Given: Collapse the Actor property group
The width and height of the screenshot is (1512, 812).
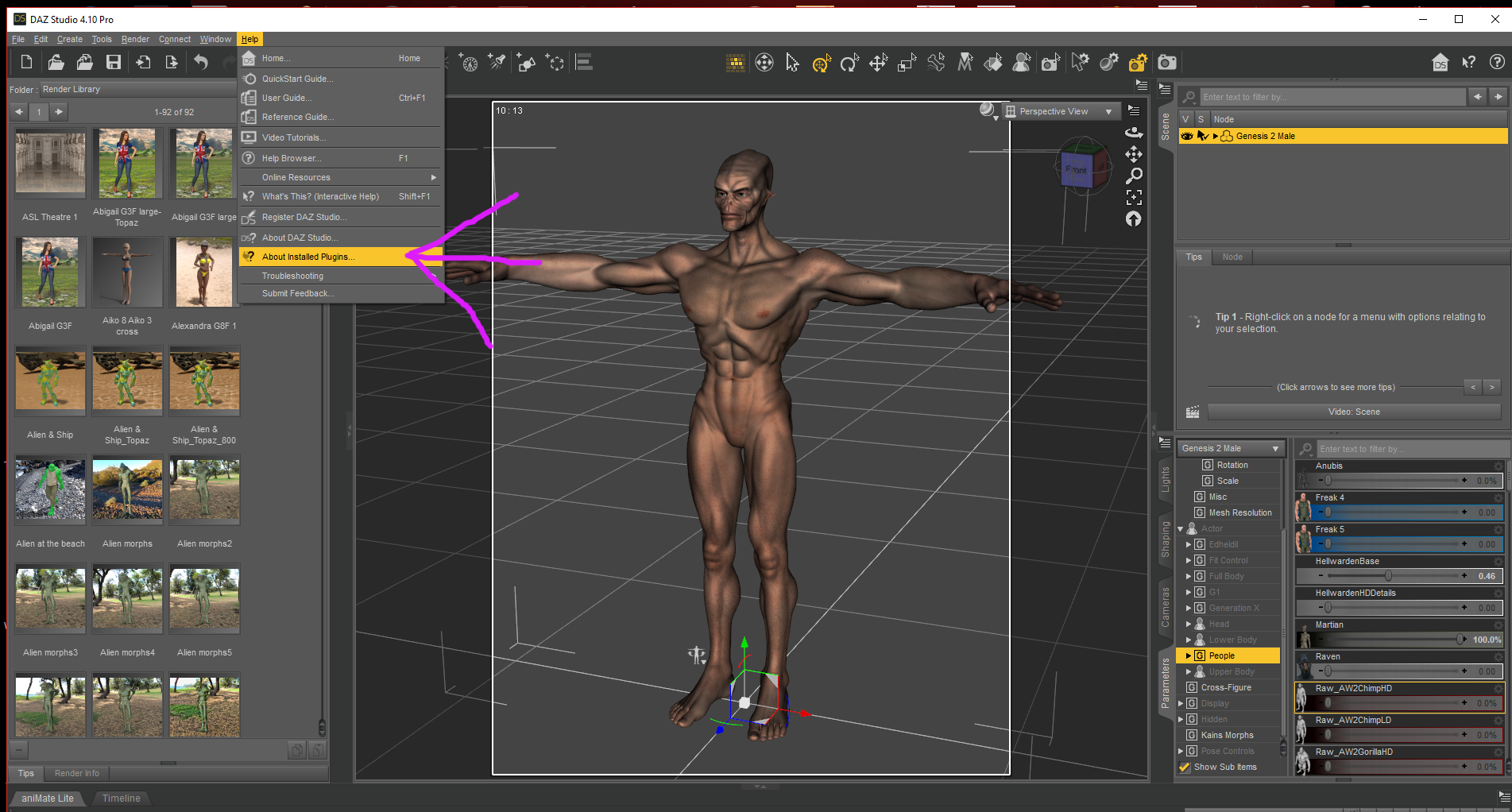Looking at the screenshot, I should [x=1181, y=528].
